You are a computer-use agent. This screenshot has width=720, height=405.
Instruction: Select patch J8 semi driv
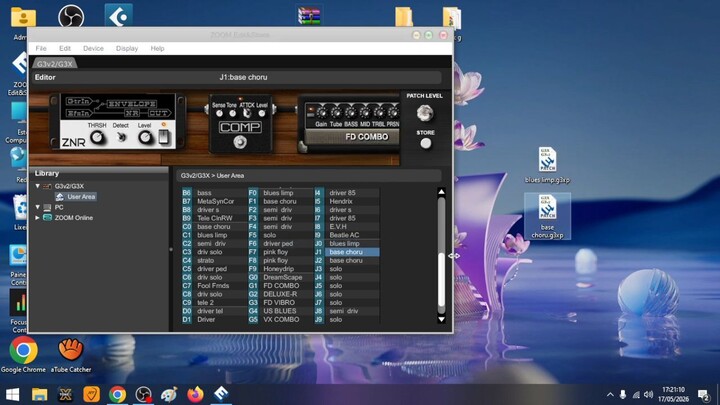point(347,311)
